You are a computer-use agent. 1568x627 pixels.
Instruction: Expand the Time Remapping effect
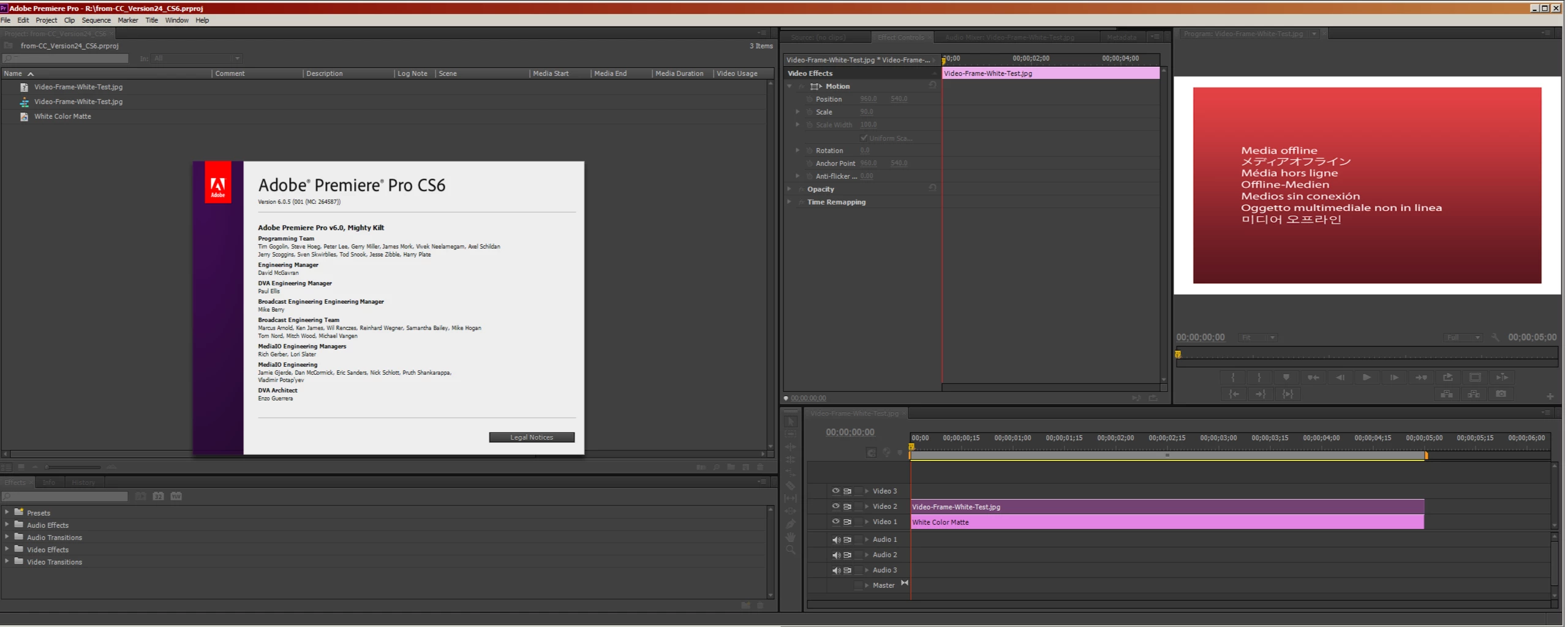[x=790, y=201]
